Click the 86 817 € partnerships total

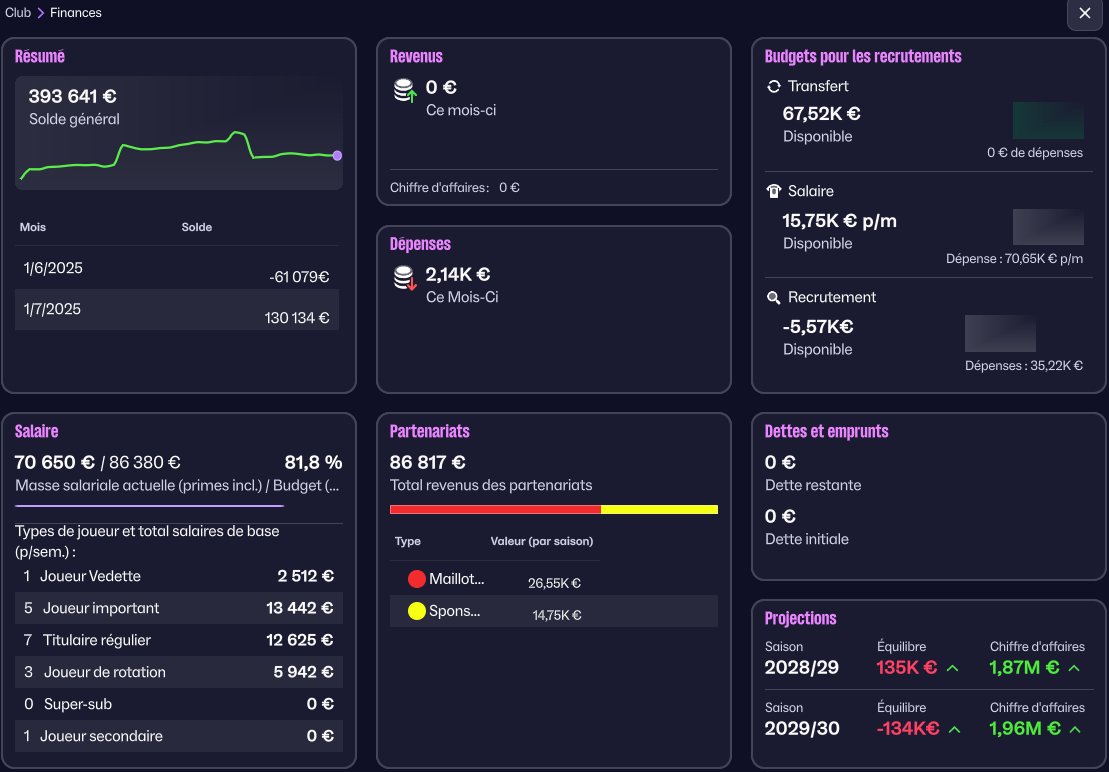[x=427, y=462]
